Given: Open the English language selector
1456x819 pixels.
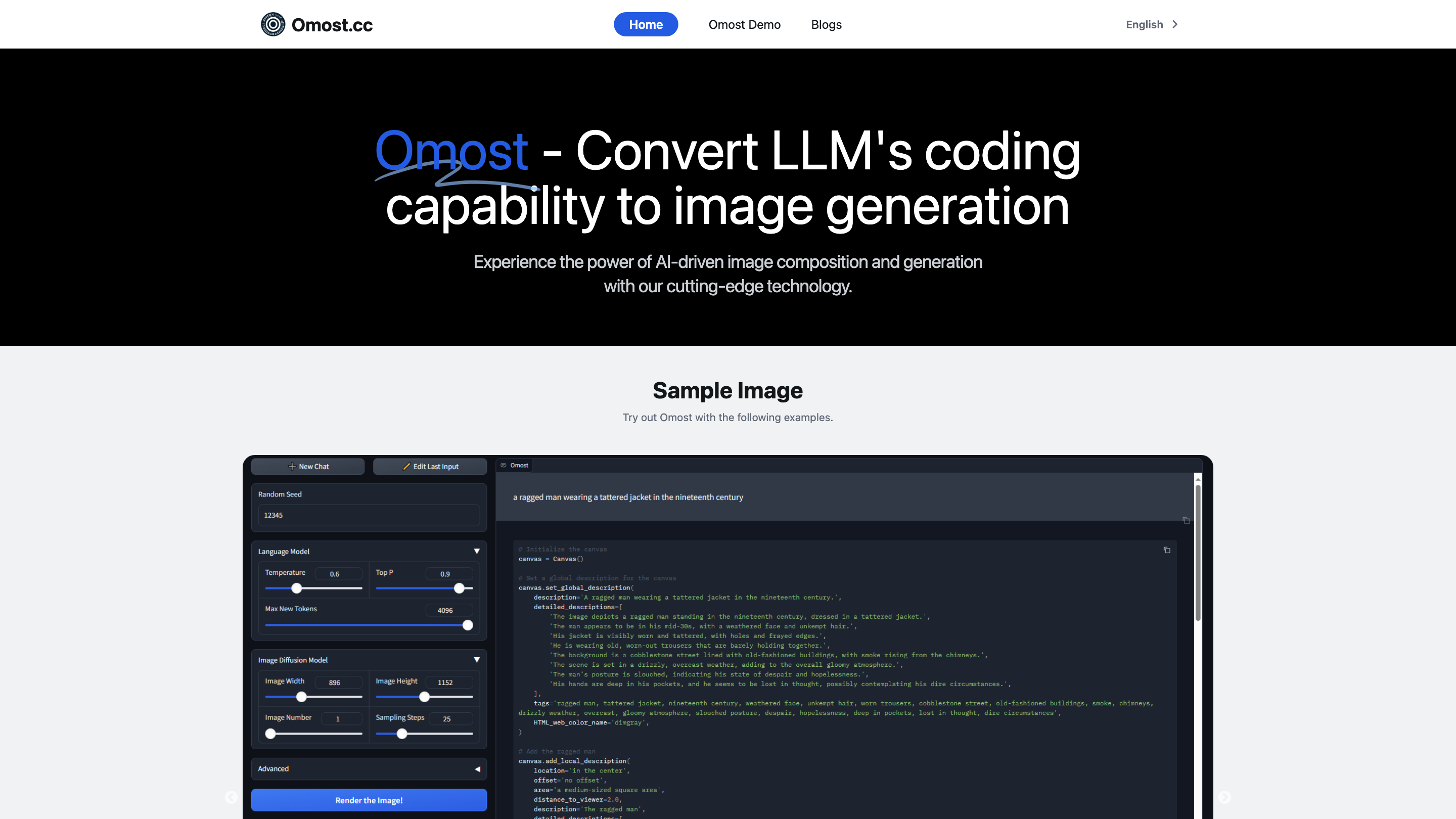Looking at the screenshot, I should tap(1144, 24).
